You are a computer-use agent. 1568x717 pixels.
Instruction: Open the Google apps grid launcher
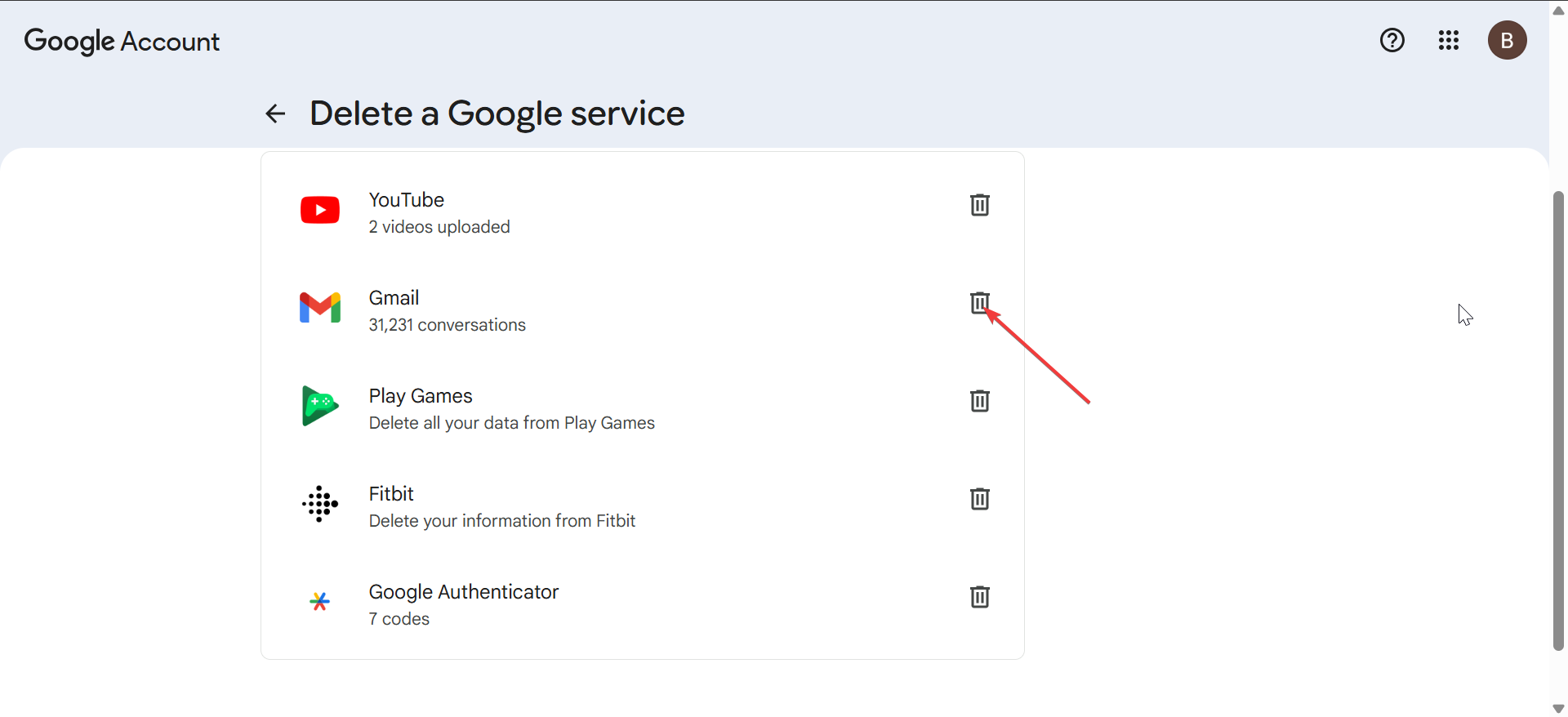coord(1449,40)
